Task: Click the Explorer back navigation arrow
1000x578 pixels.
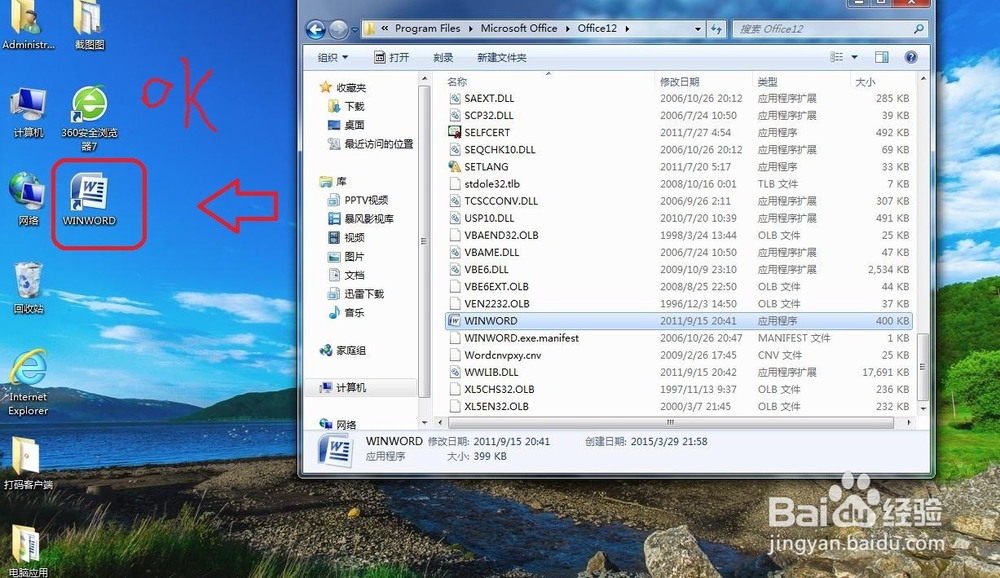Action: click(x=316, y=29)
